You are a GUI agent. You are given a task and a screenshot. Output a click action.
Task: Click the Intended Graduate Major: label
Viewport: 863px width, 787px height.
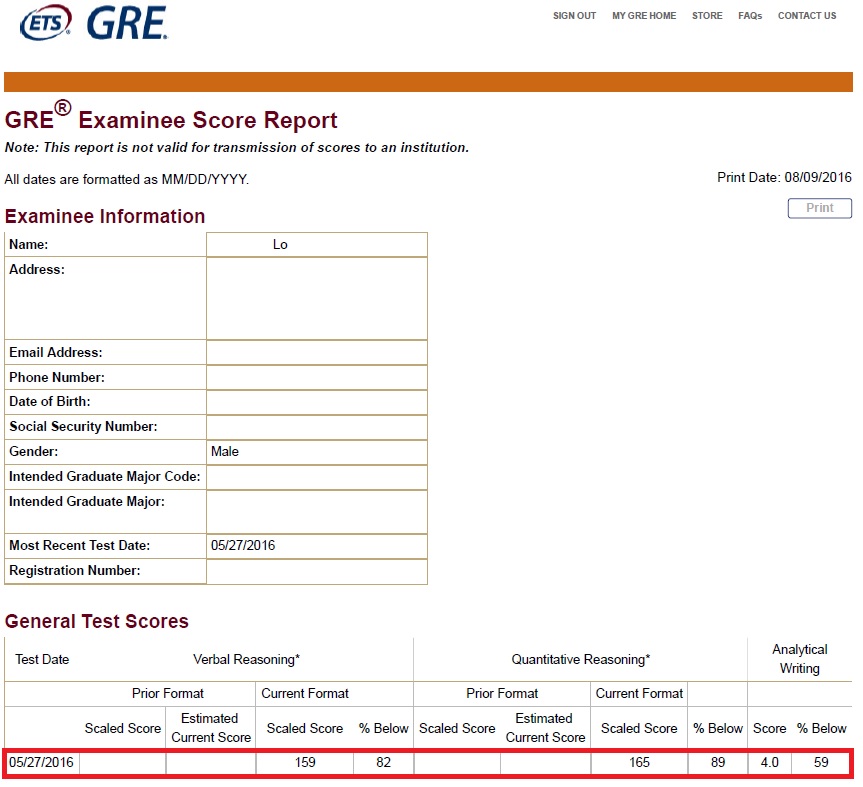coord(87,501)
